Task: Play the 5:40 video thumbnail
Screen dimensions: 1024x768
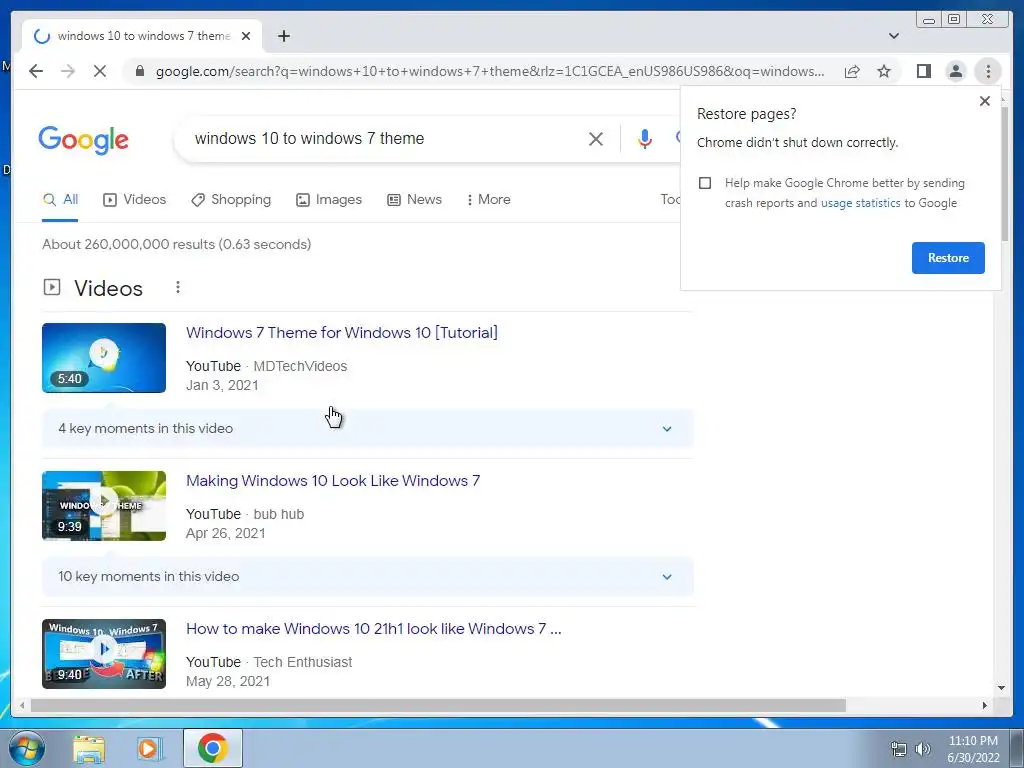Action: (104, 358)
